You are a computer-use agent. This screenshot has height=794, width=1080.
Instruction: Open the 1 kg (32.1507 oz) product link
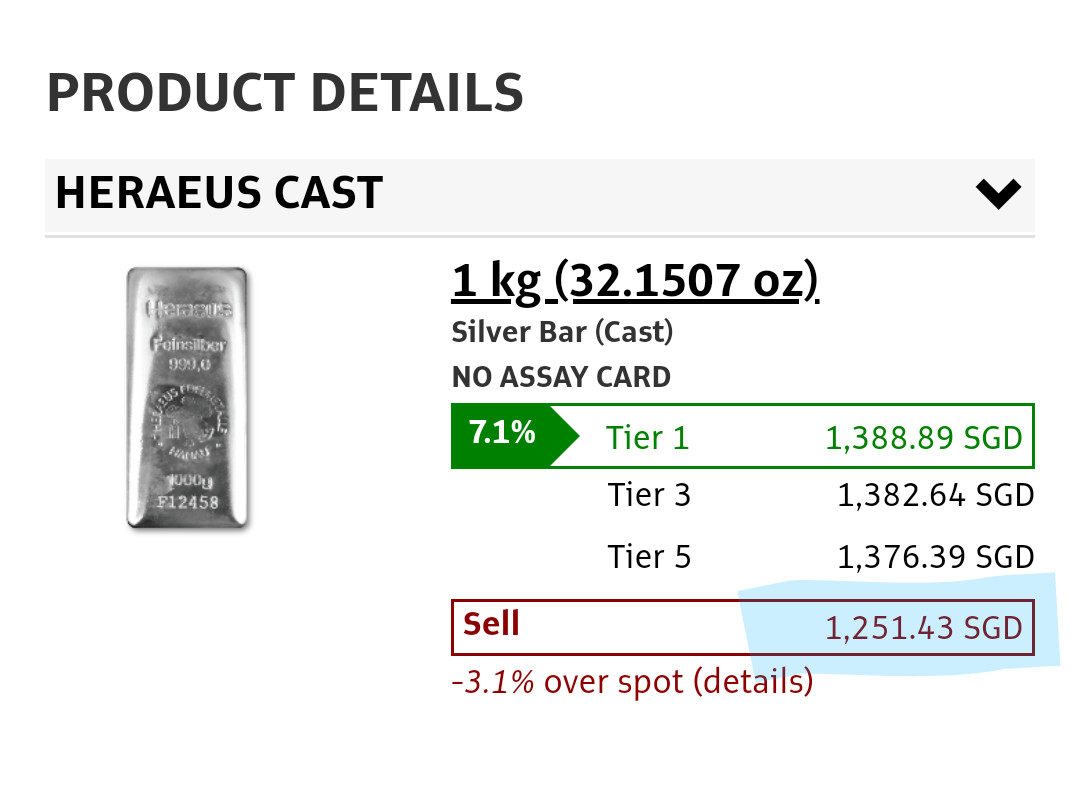[635, 283]
